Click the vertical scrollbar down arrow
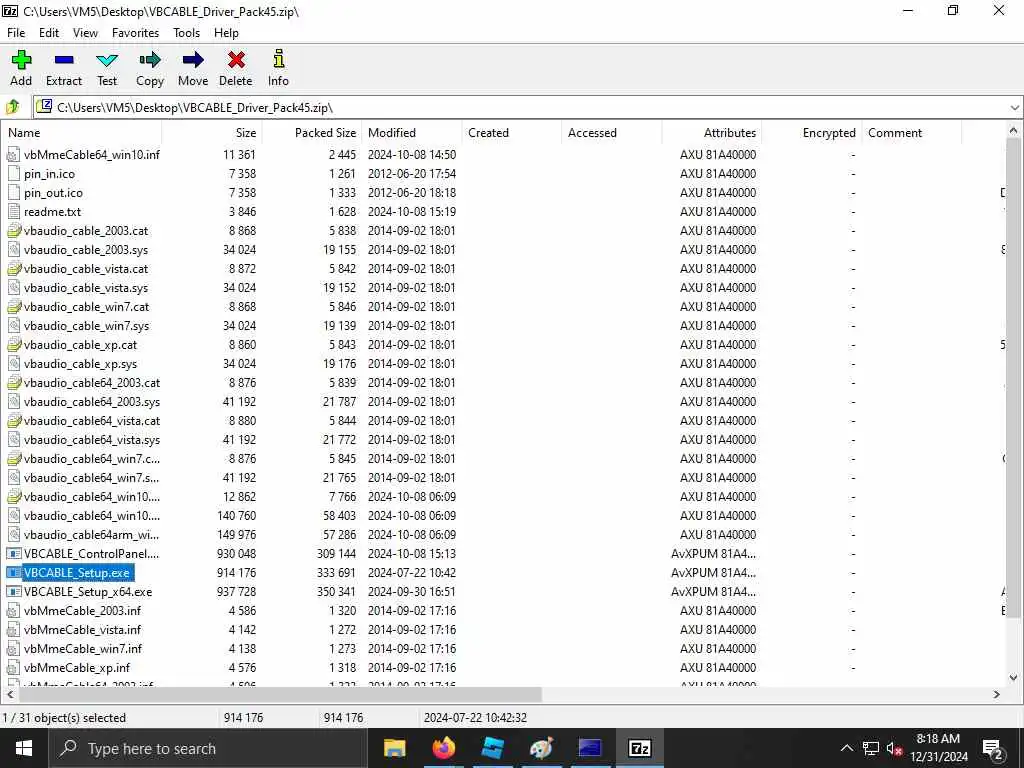 1013,678
